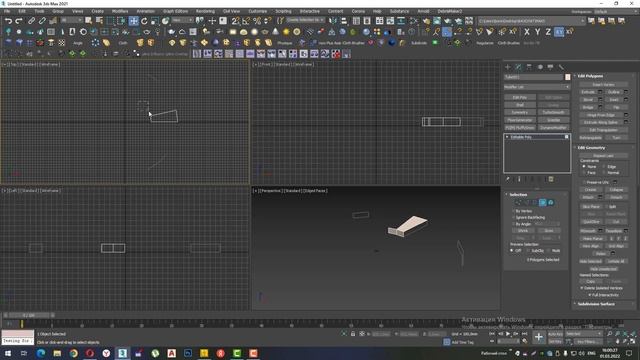
Task: Activate the Select and Rotate tool
Action: coord(144,21)
